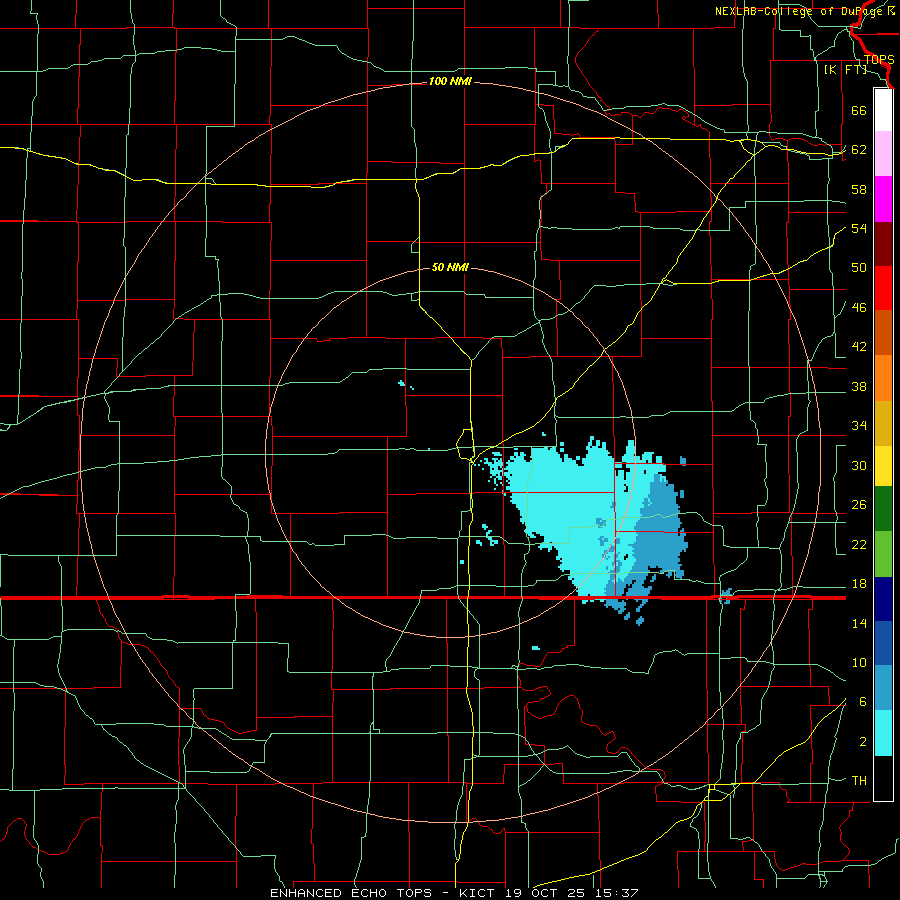900x900 pixels.
Task: Pick the bright orange legend swatch
Action: (x=883, y=378)
